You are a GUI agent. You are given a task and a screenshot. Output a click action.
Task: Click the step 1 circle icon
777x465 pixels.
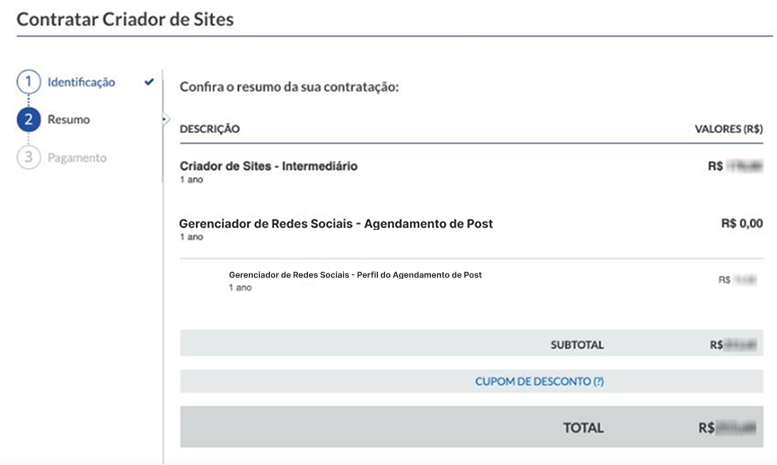[28, 82]
